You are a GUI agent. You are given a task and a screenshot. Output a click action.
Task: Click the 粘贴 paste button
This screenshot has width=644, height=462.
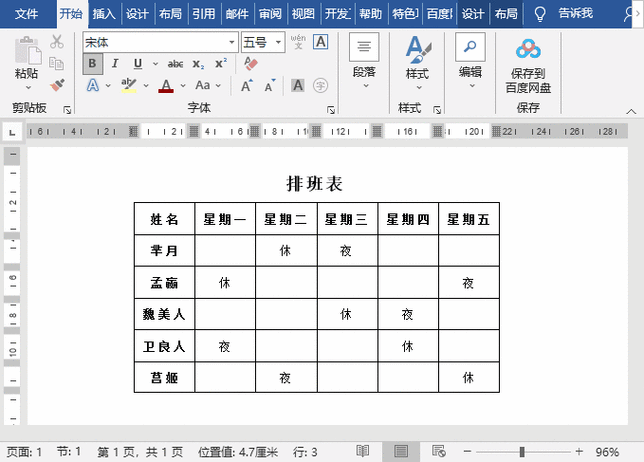click(27, 63)
